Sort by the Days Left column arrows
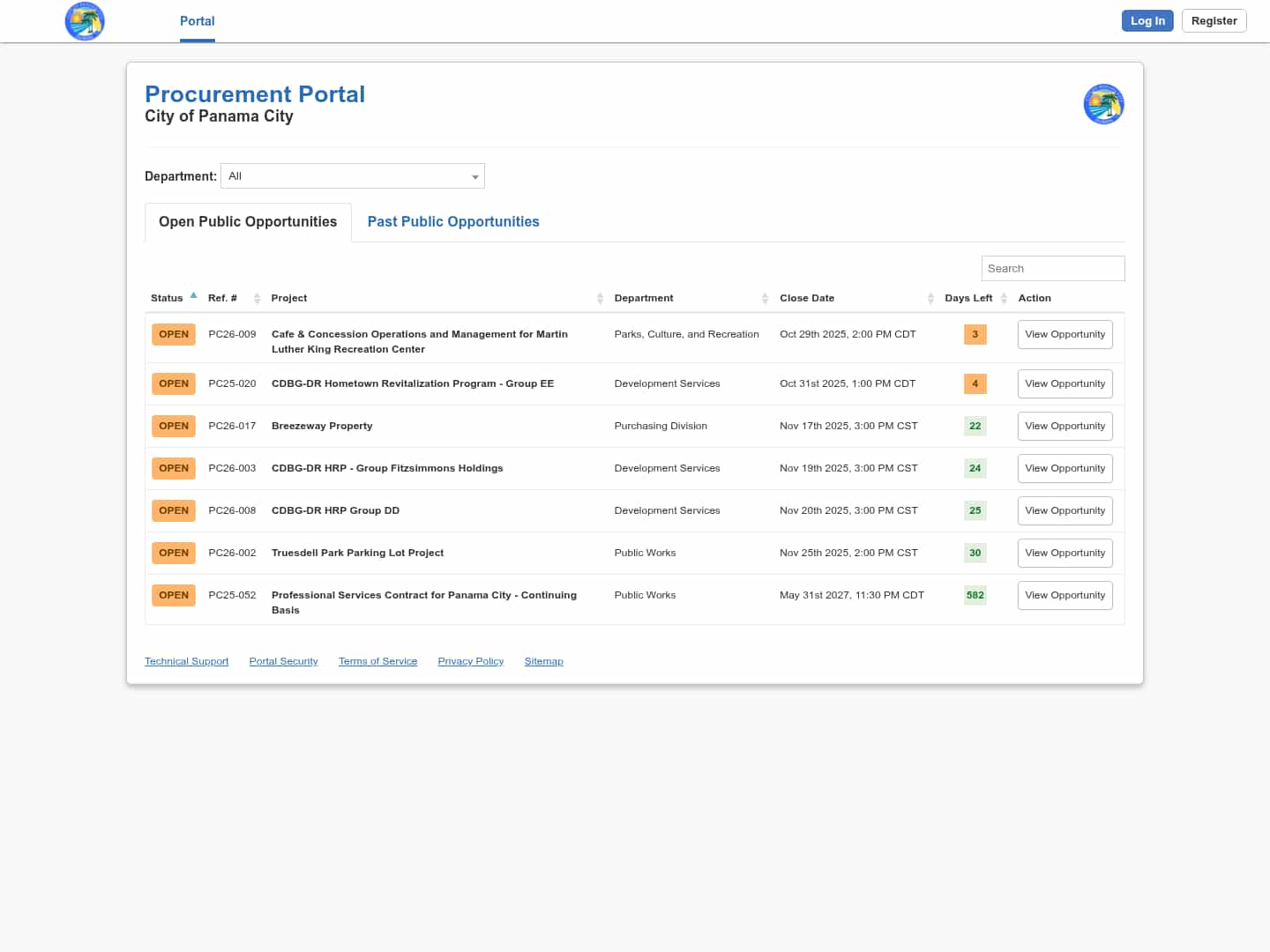This screenshot has height=952, width=1270. point(1004,298)
